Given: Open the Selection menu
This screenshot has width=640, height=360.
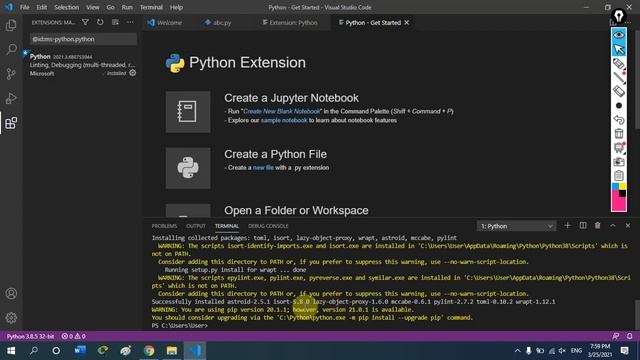Looking at the screenshot, I should [67, 7].
